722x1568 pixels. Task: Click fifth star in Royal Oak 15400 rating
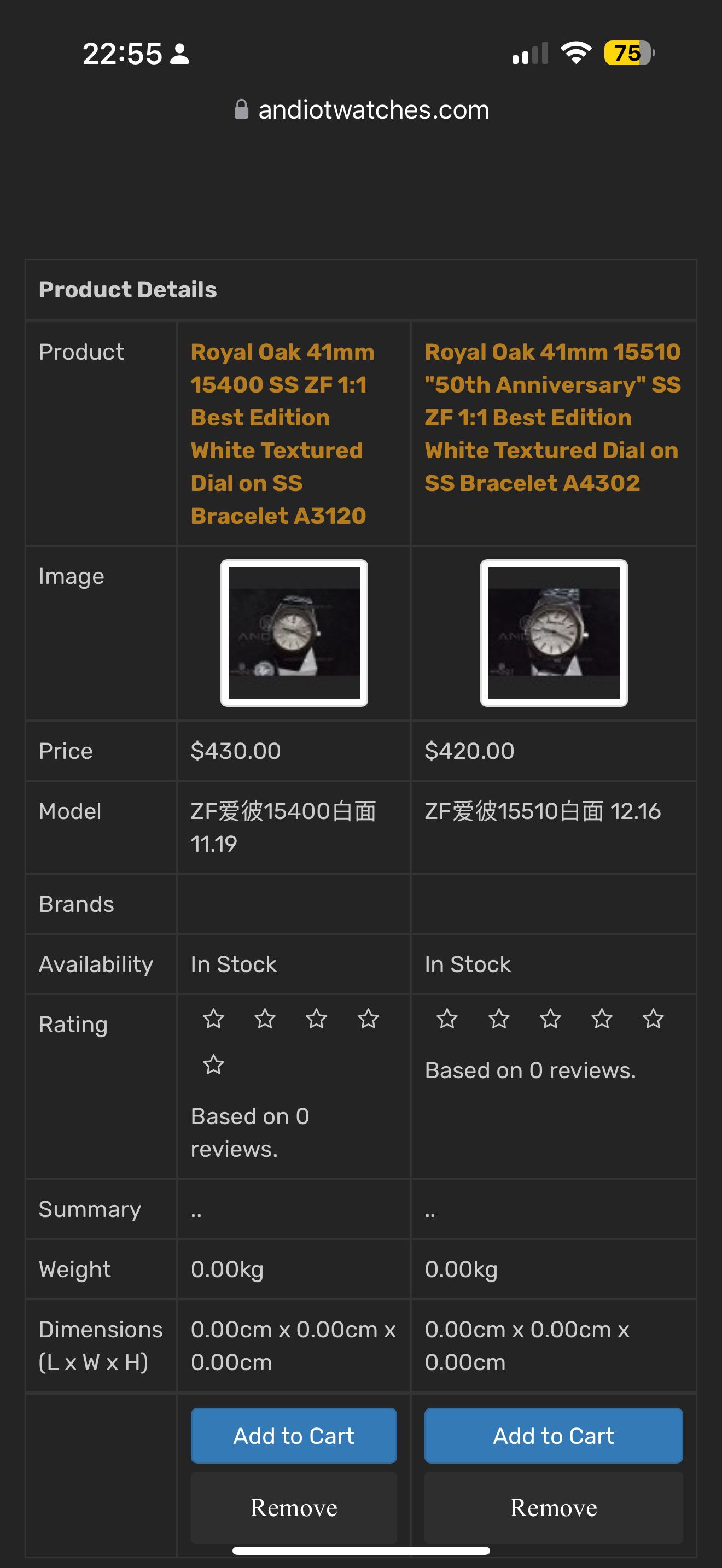click(214, 1064)
